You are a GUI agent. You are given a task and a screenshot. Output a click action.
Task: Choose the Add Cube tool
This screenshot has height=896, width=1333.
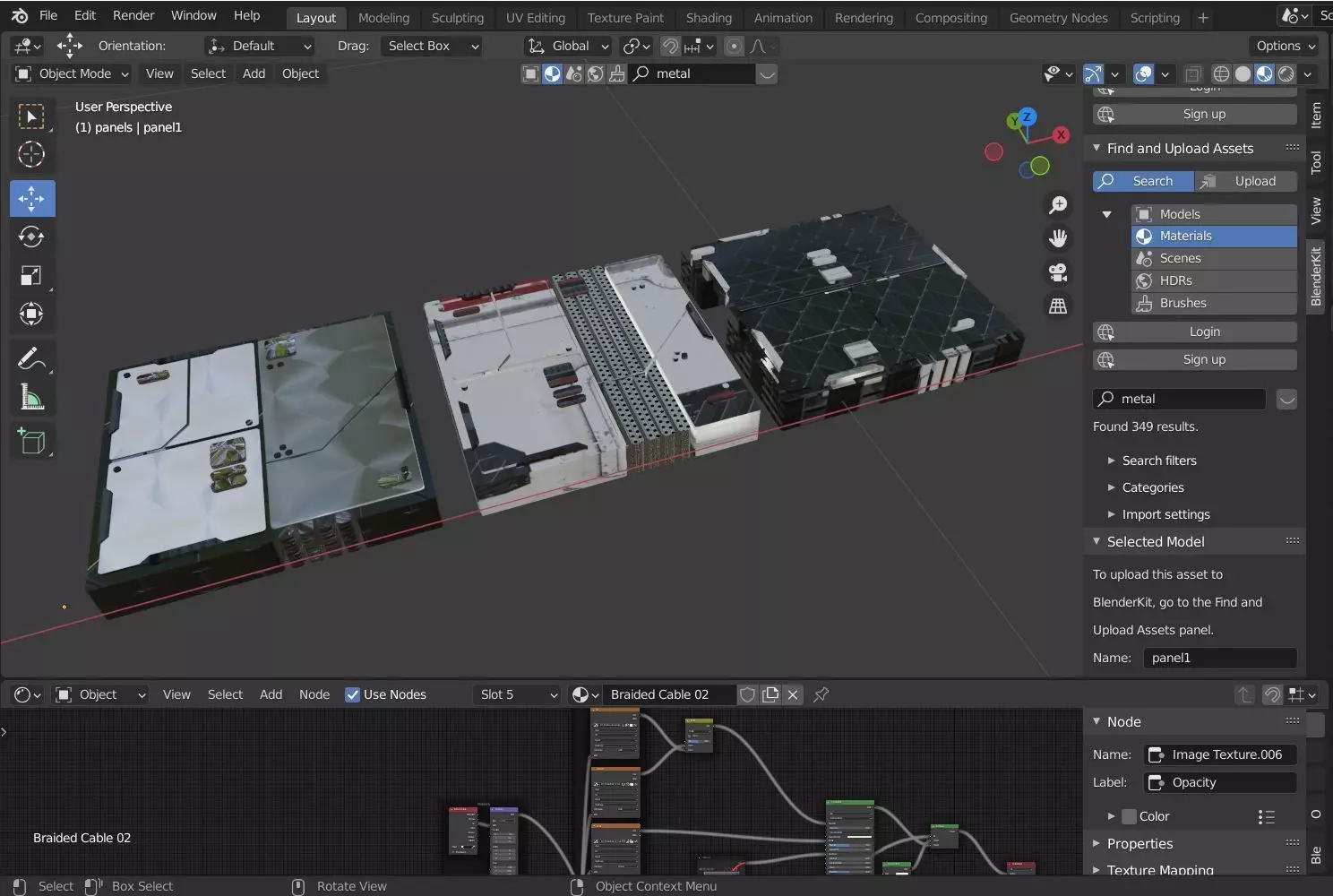tap(32, 441)
